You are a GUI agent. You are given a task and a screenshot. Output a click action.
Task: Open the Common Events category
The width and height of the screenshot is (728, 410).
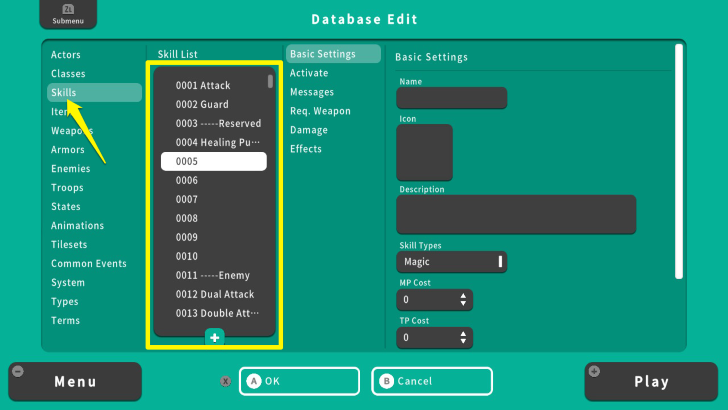[89, 264]
